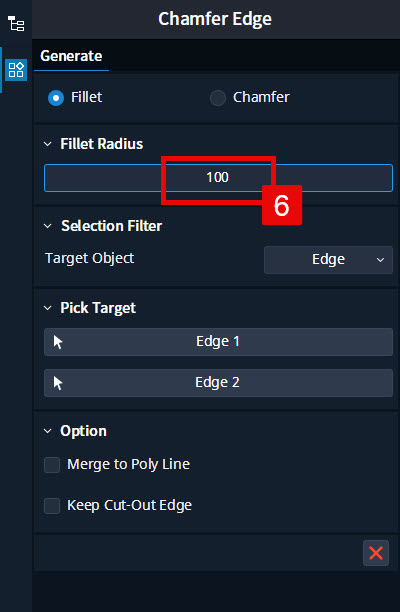The height and width of the screenshot is (612, 400).
Task: Collapse the Fillet Radius section
Action: tap(47, 144)
